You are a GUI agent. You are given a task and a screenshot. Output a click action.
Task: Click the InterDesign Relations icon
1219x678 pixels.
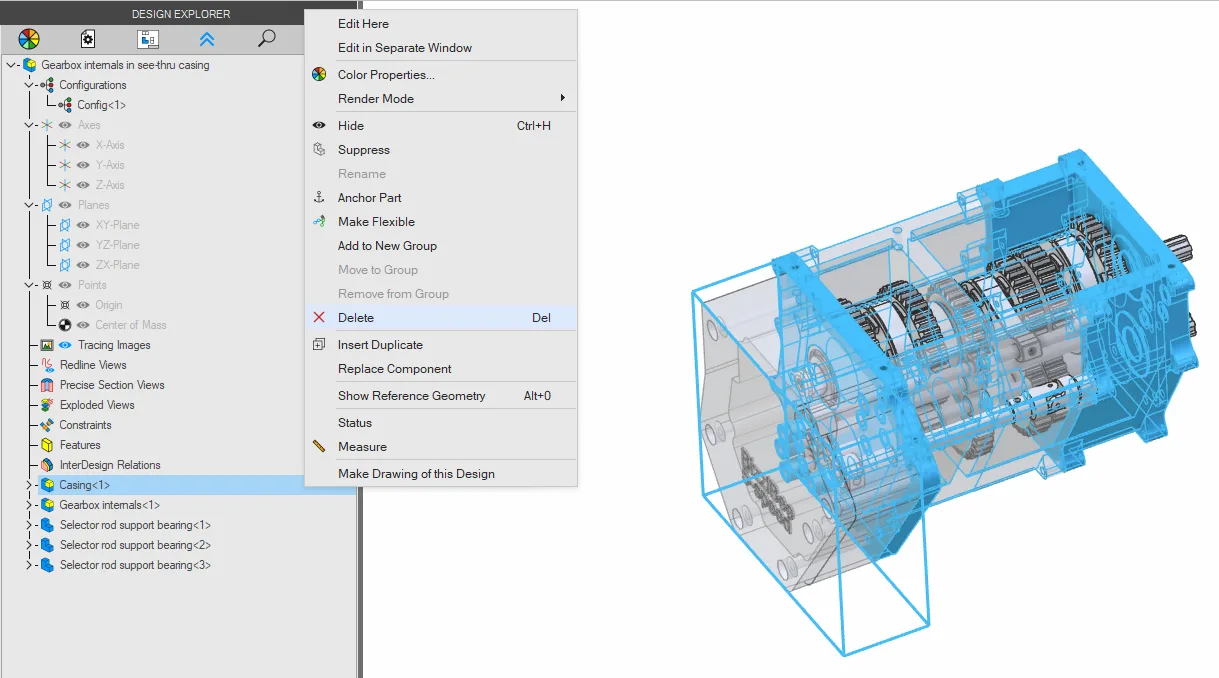coord(47,465)
